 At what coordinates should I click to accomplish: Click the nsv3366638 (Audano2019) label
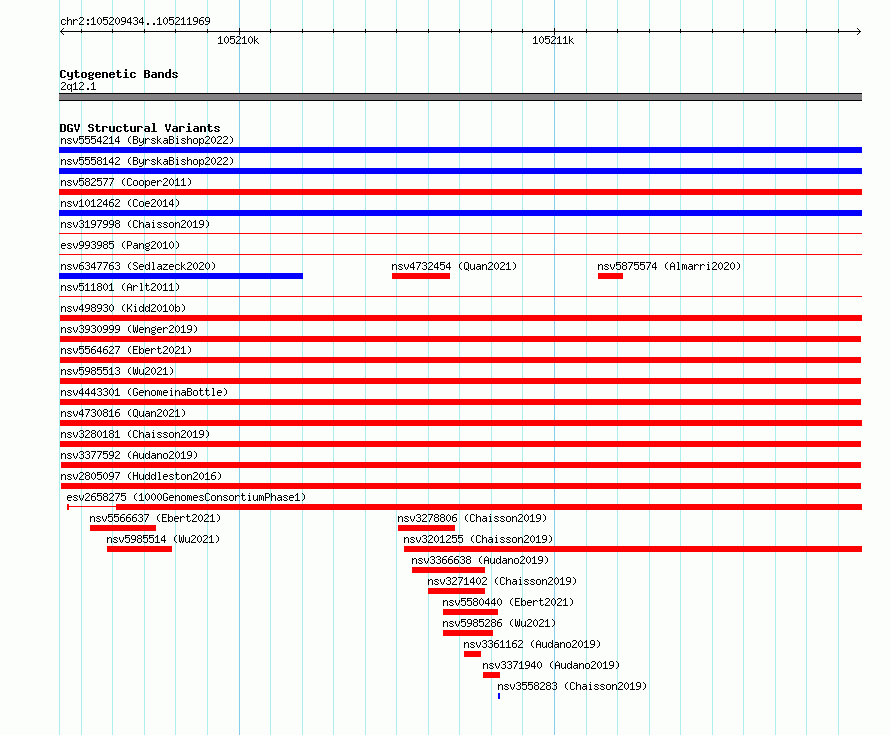(x=480, y=560)
